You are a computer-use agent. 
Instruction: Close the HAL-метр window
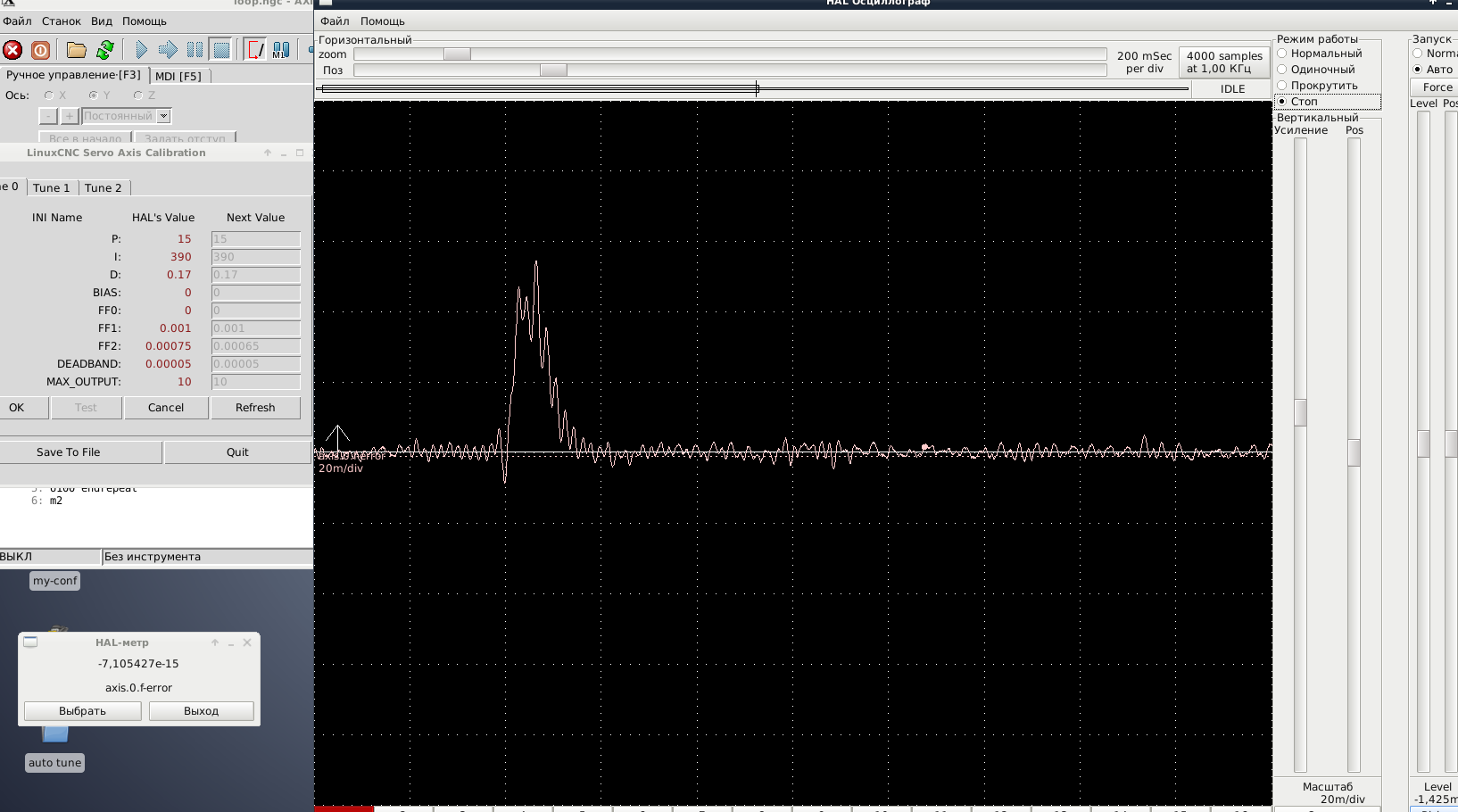247,642
